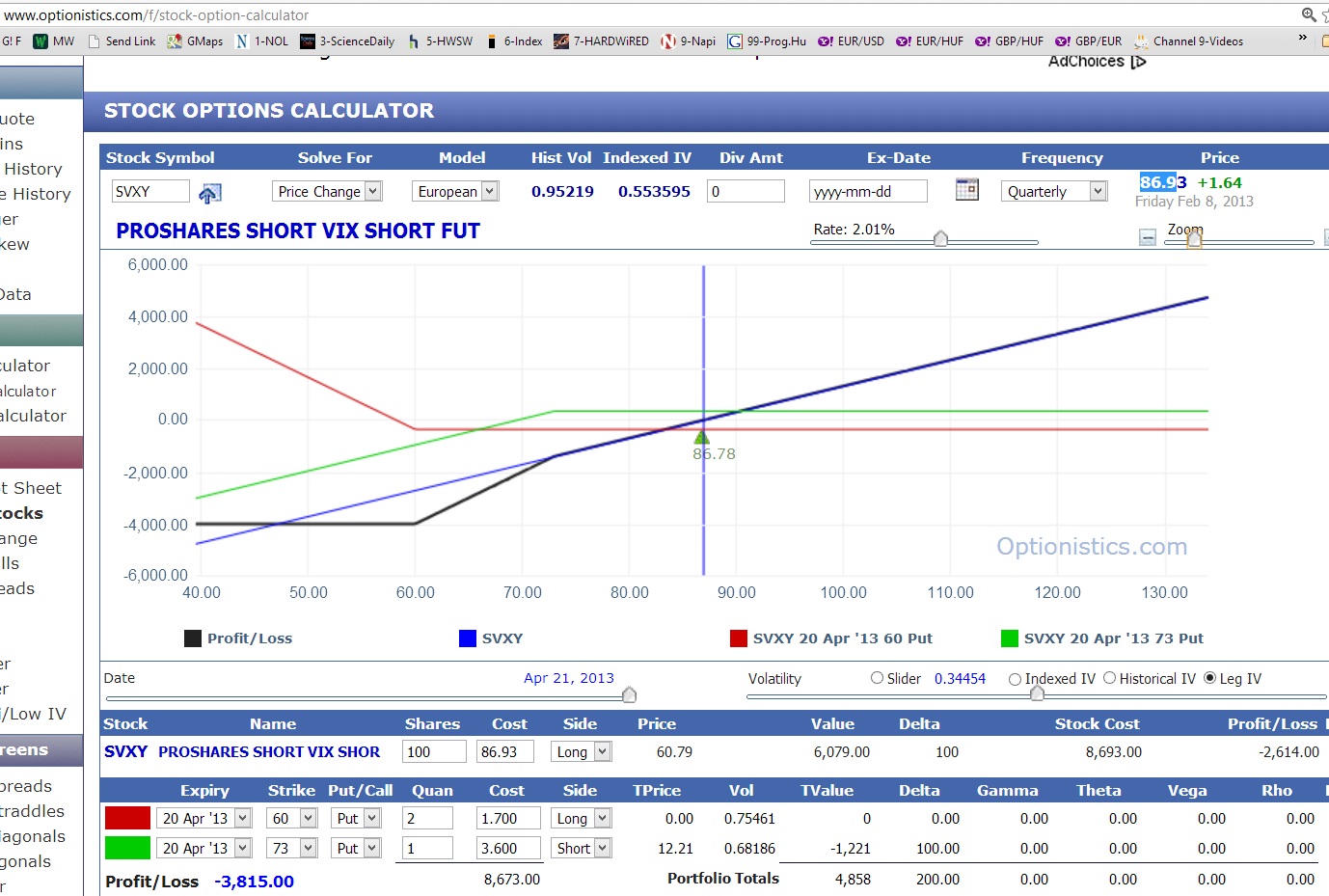Image resolution: width=1329 pixels, height=896 pixels.
Task: Open strike 73 dropdown
Action: pos(292,848)
